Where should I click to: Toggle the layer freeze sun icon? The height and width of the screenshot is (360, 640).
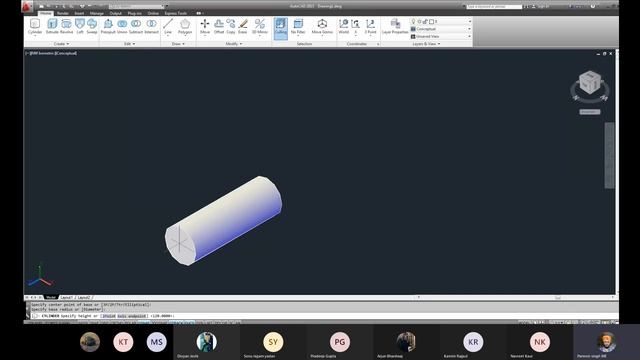[419, 21]
